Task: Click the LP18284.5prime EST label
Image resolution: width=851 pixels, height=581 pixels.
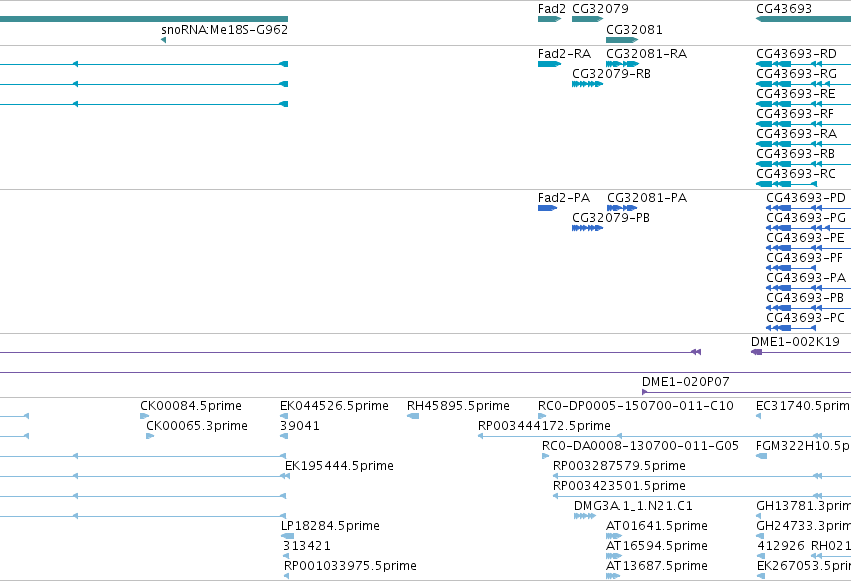Action: pyautogui.click(x=331, y=526)
